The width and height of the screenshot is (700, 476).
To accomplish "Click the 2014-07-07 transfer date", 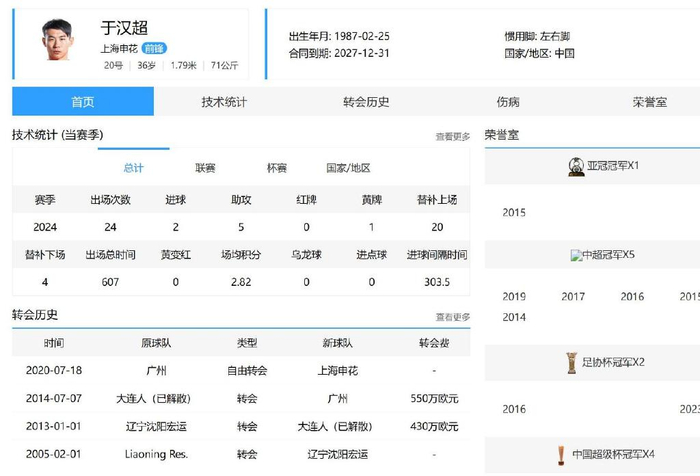I will [x=54, y=398].
